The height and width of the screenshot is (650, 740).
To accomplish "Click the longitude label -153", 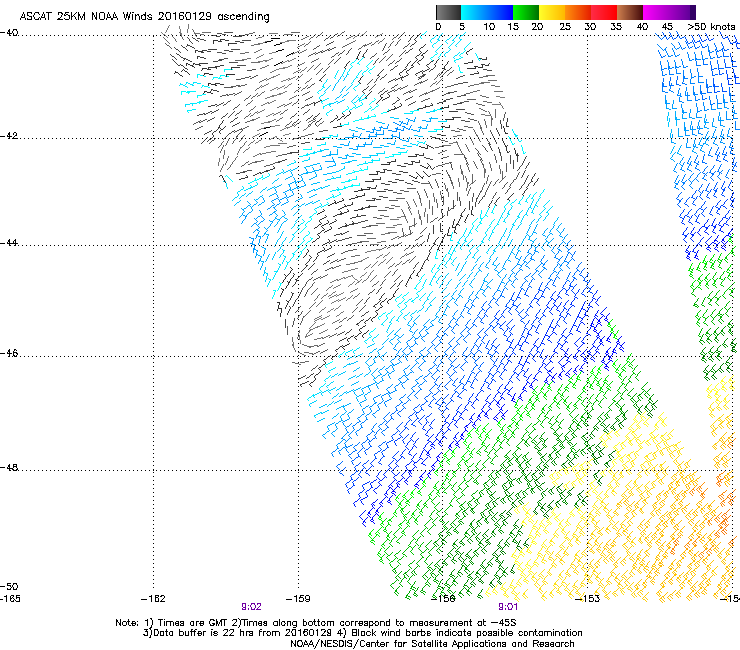I will coord(588,599).
